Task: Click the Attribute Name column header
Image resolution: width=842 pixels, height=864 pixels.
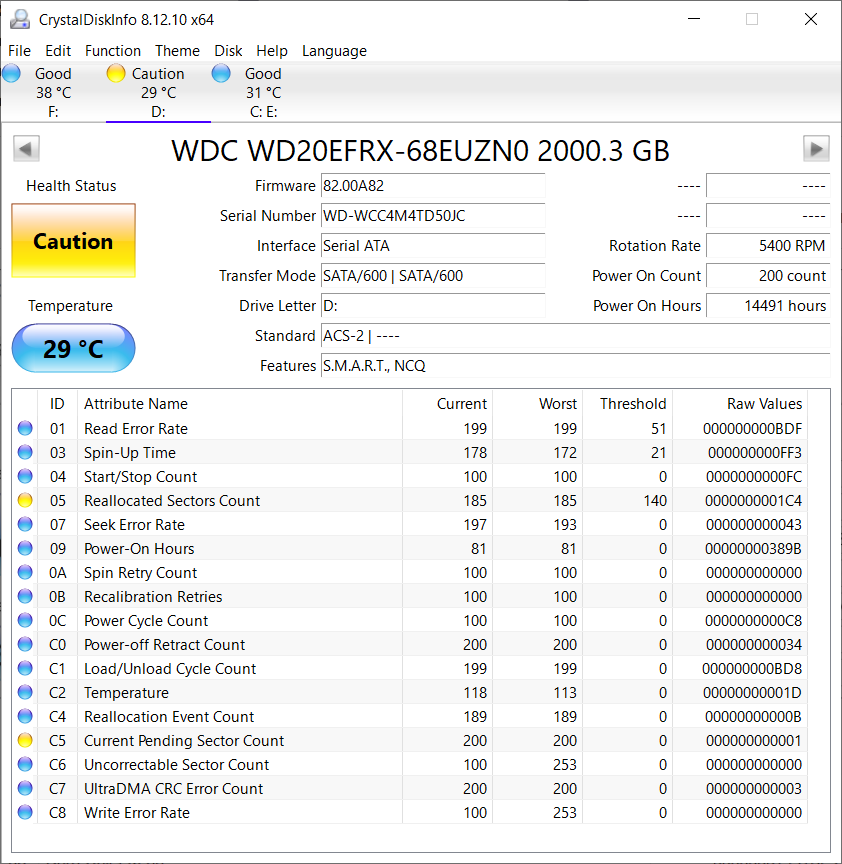Action: 240,404
